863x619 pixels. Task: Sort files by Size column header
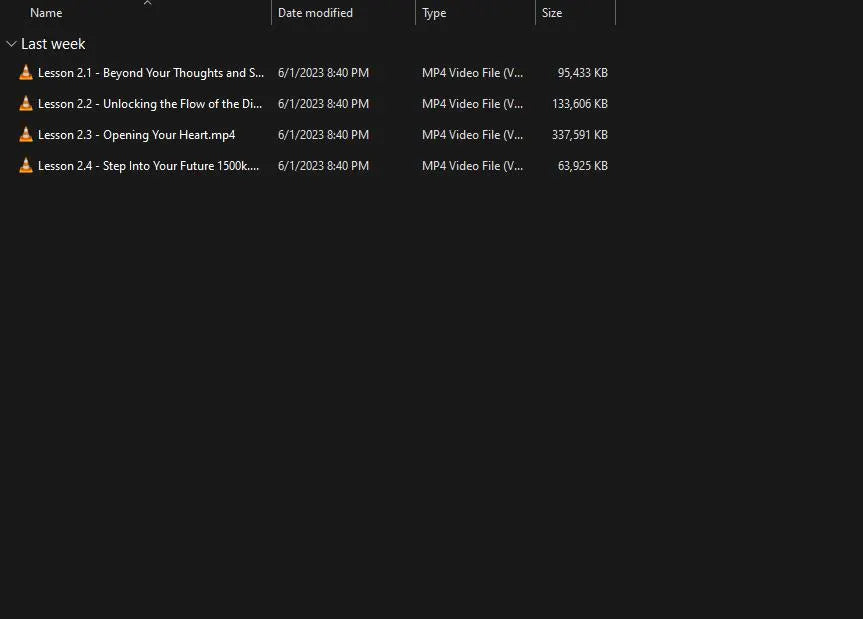(552, 13)
